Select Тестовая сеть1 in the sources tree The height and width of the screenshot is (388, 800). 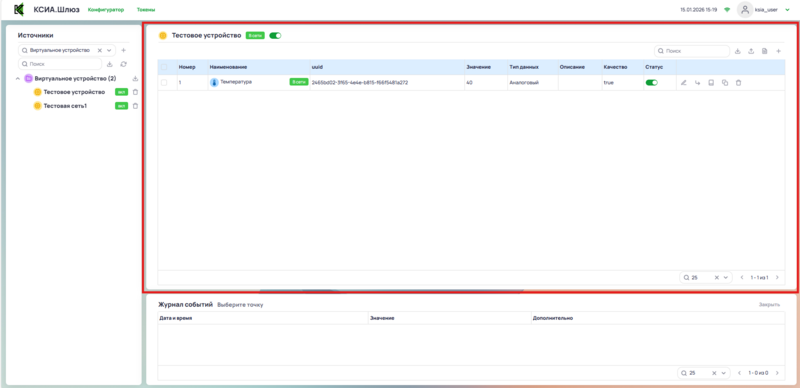65,106
